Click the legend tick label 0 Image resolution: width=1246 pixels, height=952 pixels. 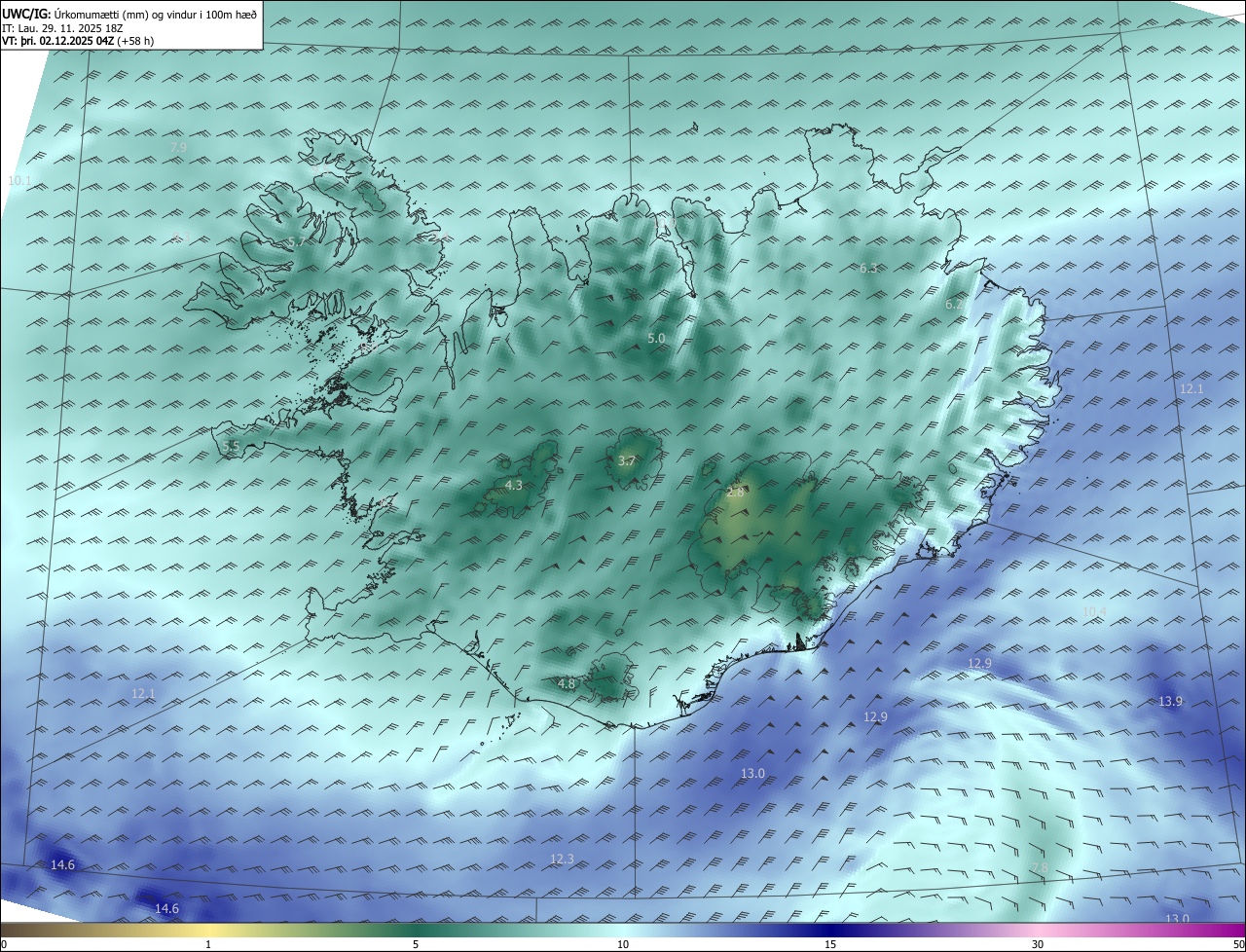click(4, 944)
